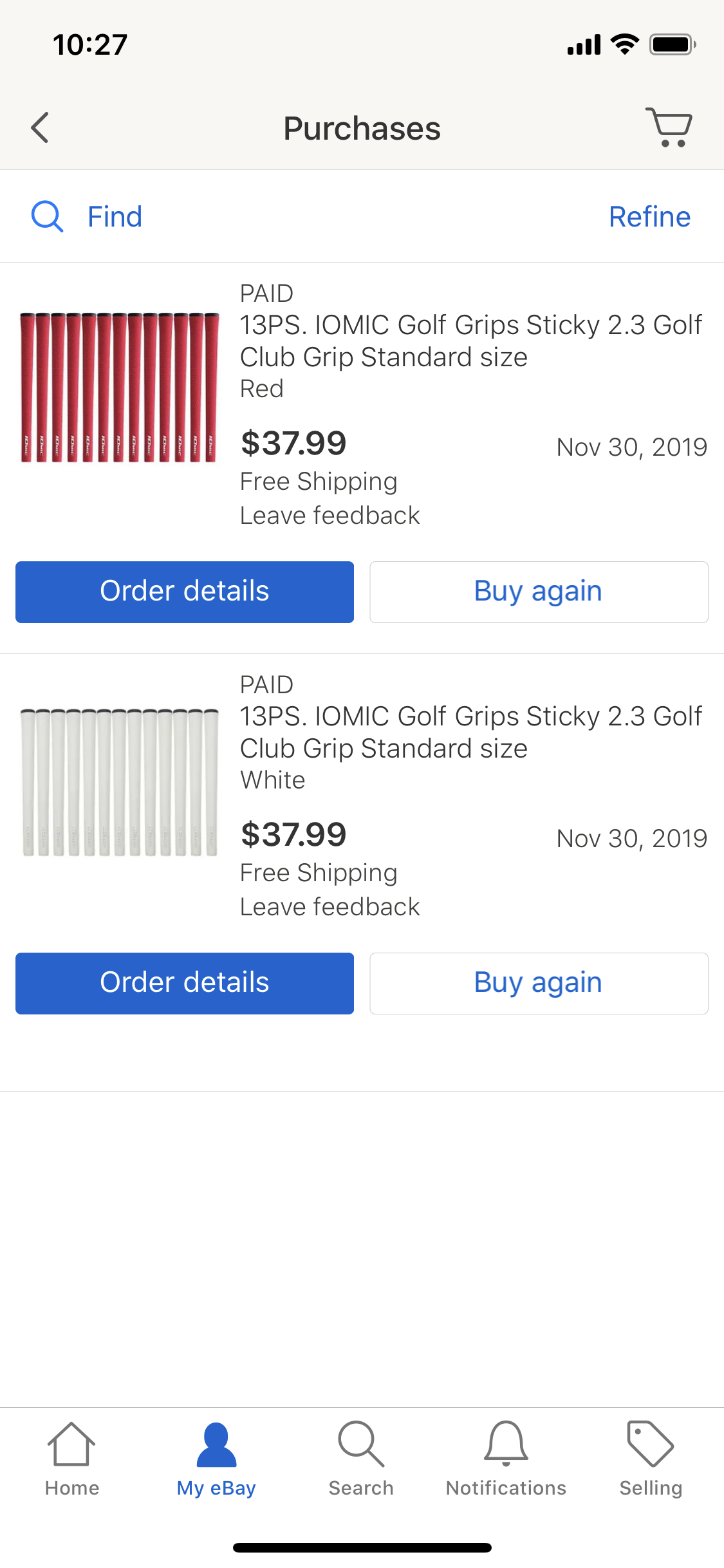The image size is (724, 1568).
Task: View order details for Red grips
Action: 185,592
